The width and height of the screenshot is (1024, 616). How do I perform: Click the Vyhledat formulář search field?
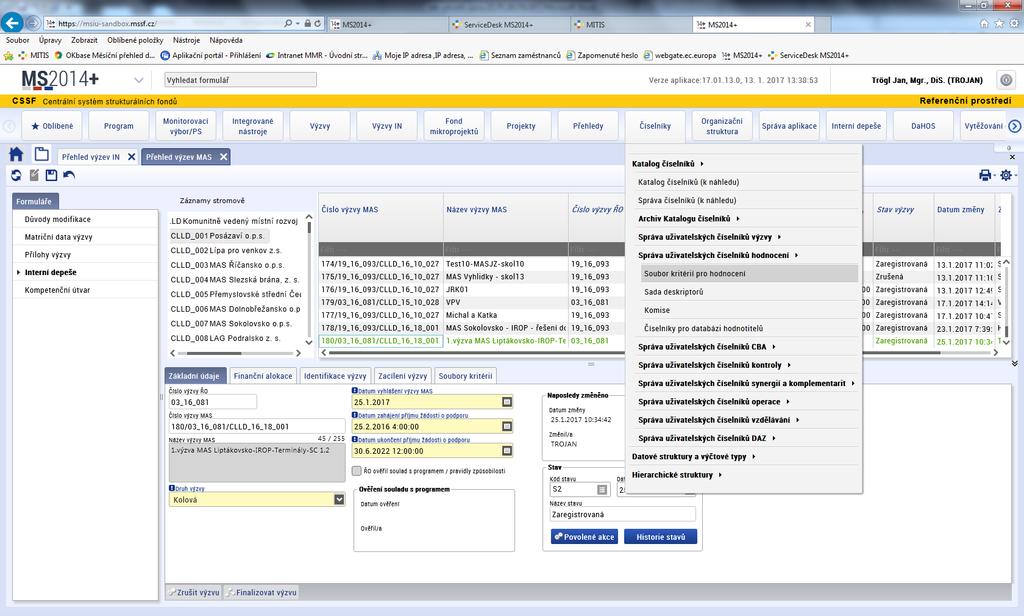pyautogui.click(x=240, y=80)
